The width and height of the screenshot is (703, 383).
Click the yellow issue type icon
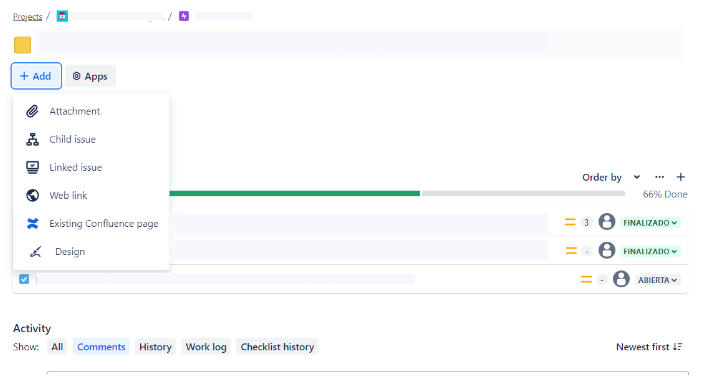click(22, 45)
